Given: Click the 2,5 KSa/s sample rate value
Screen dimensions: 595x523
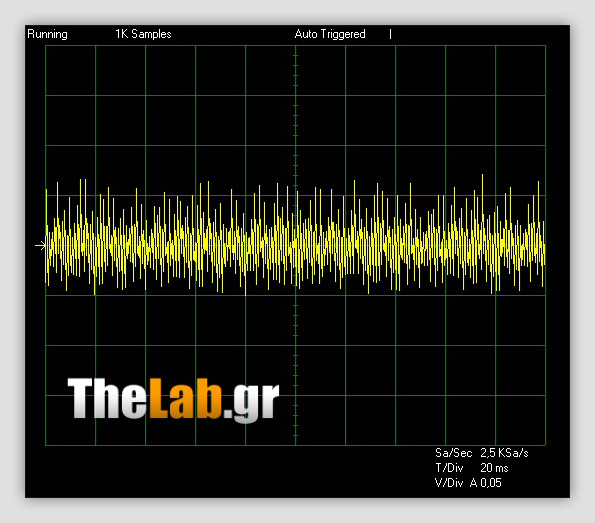Looking at the screenshot, I should (x=504, y=453).
